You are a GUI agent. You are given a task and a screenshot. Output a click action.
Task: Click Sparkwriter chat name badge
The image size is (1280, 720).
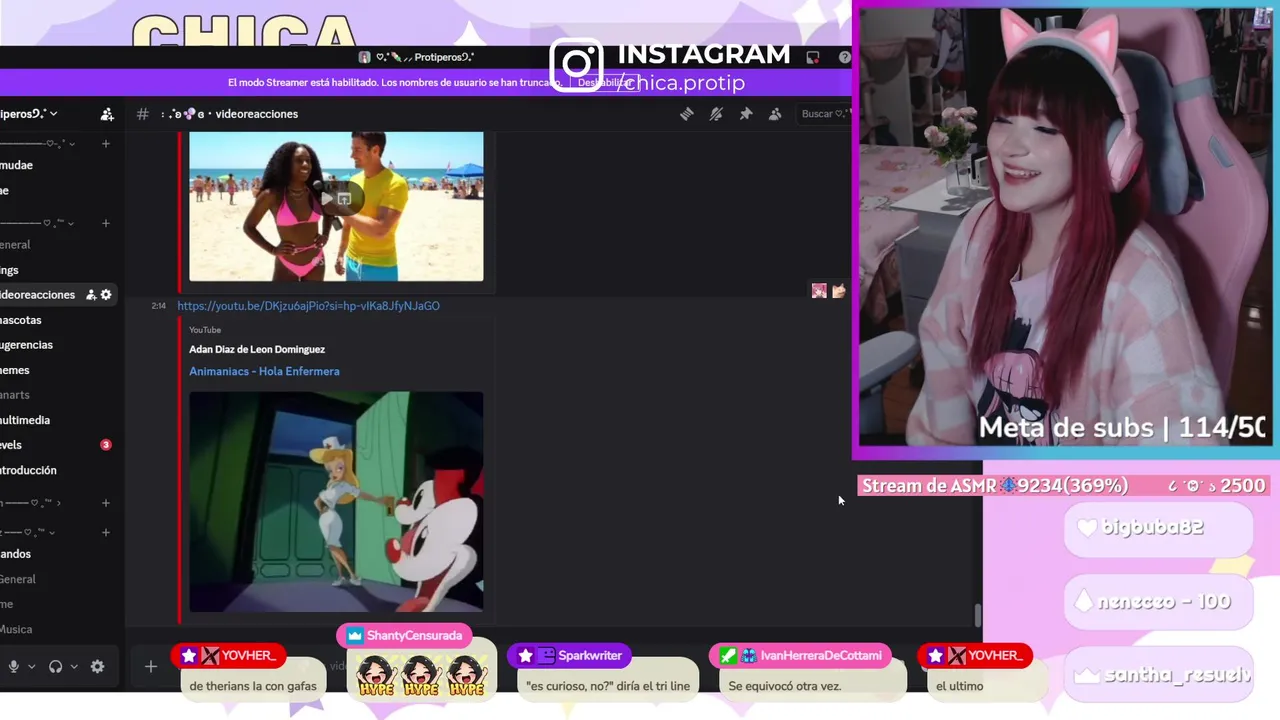[x=569, y=656]
